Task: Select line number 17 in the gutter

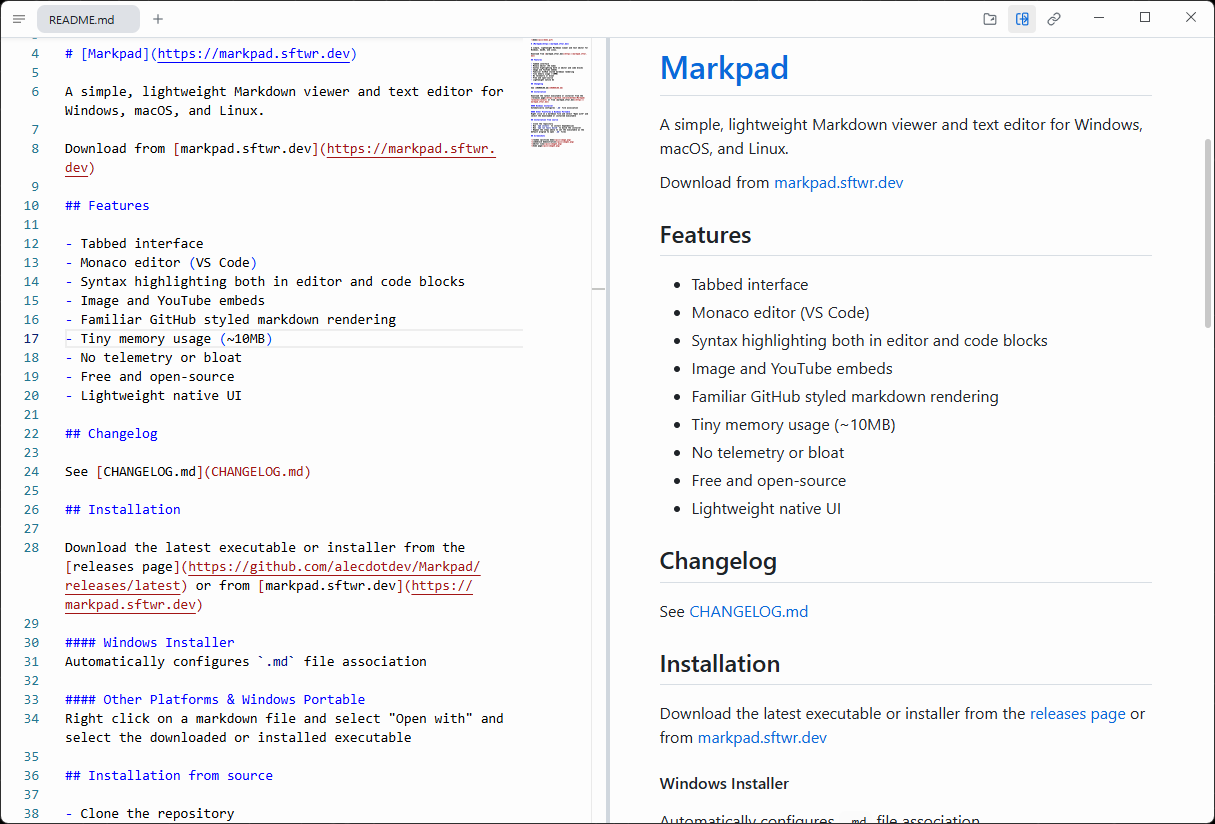Action: pos(31,338)
